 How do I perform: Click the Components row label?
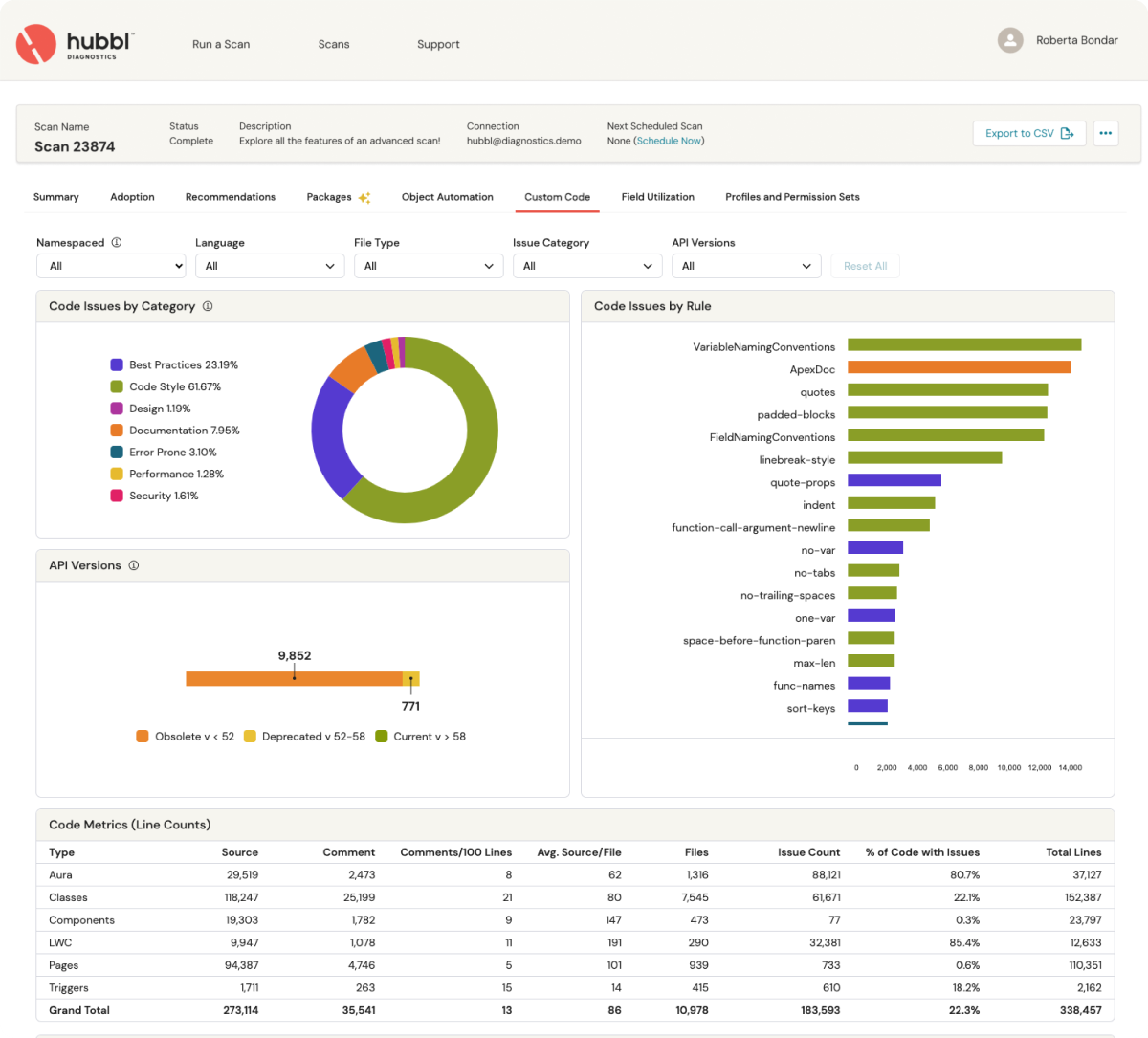(x=81, y=920)
